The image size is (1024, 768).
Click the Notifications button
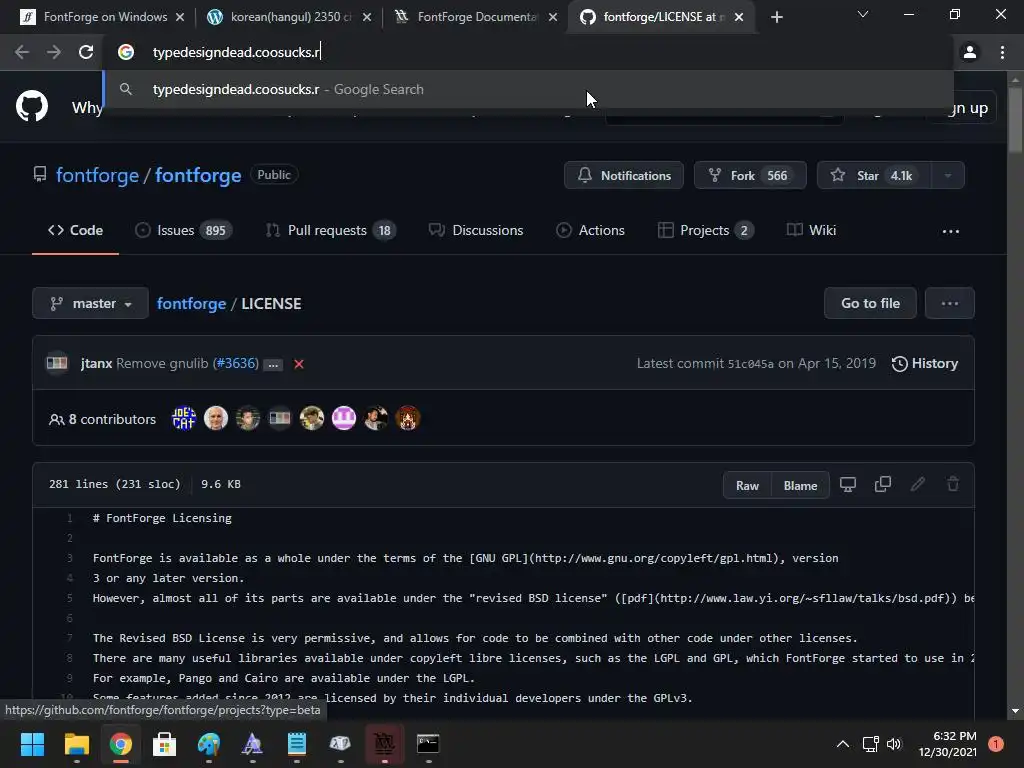point(624,175)
